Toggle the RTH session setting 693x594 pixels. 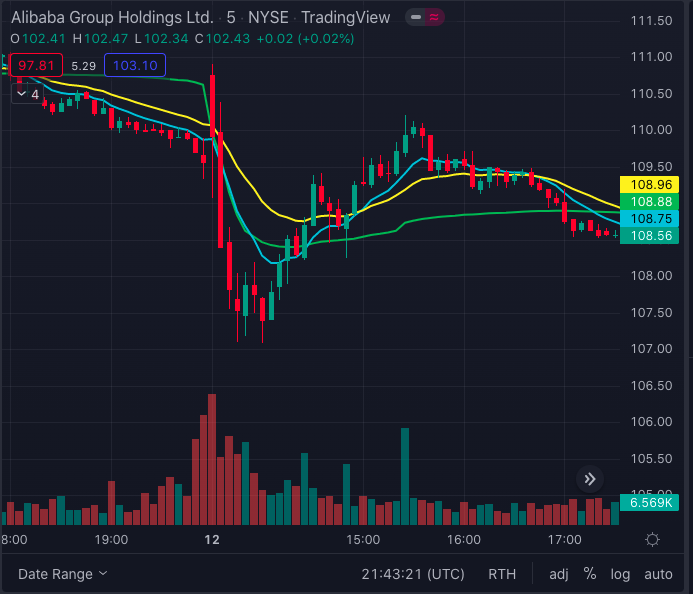[502, 574]
